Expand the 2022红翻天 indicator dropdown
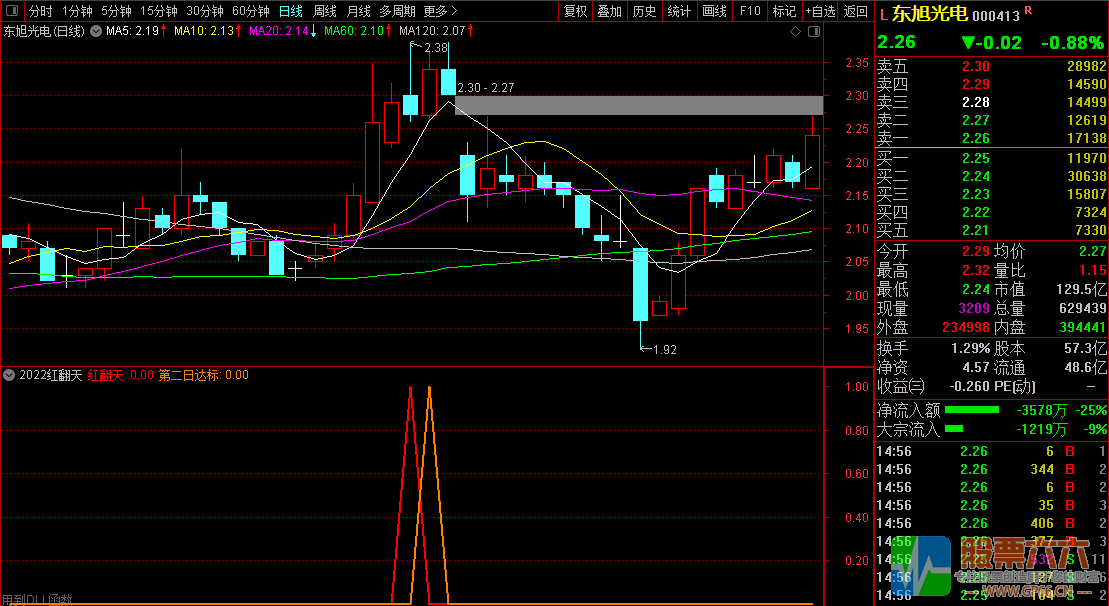The height and width of the screenshot is (606, 1109). (10, 375)
